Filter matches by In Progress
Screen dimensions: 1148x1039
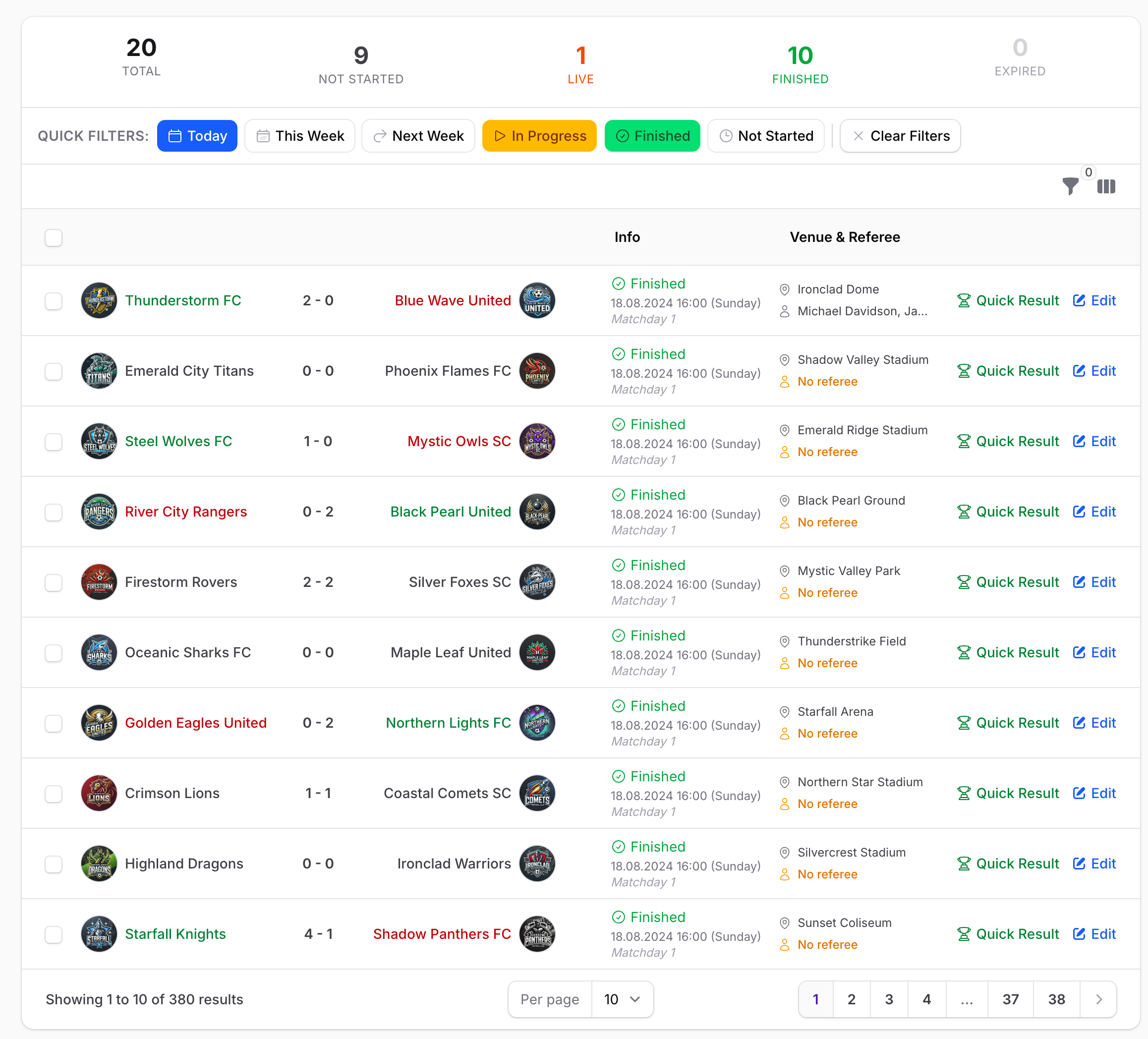(x=539, y=135)
